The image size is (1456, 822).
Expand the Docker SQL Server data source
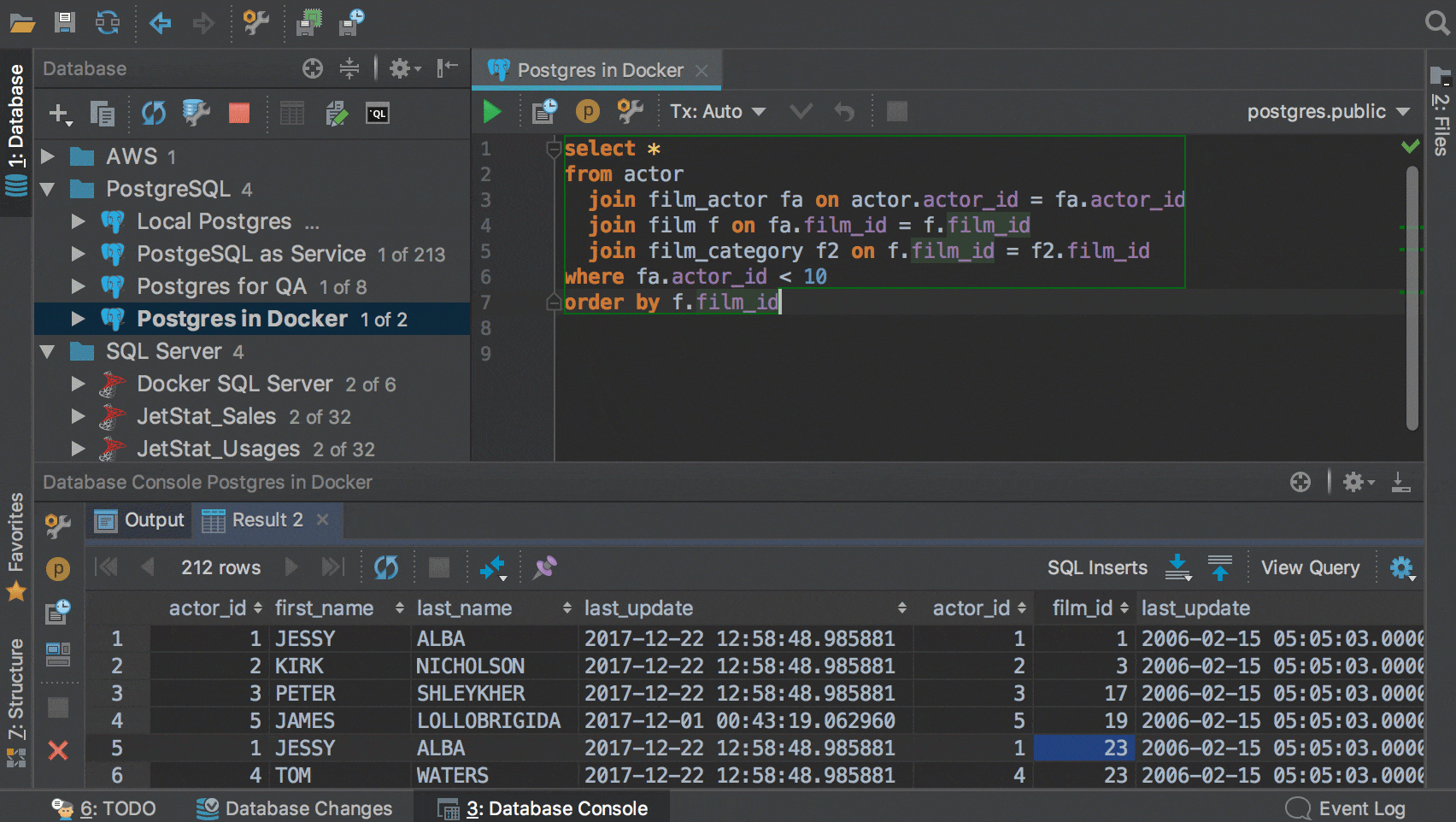79,384
